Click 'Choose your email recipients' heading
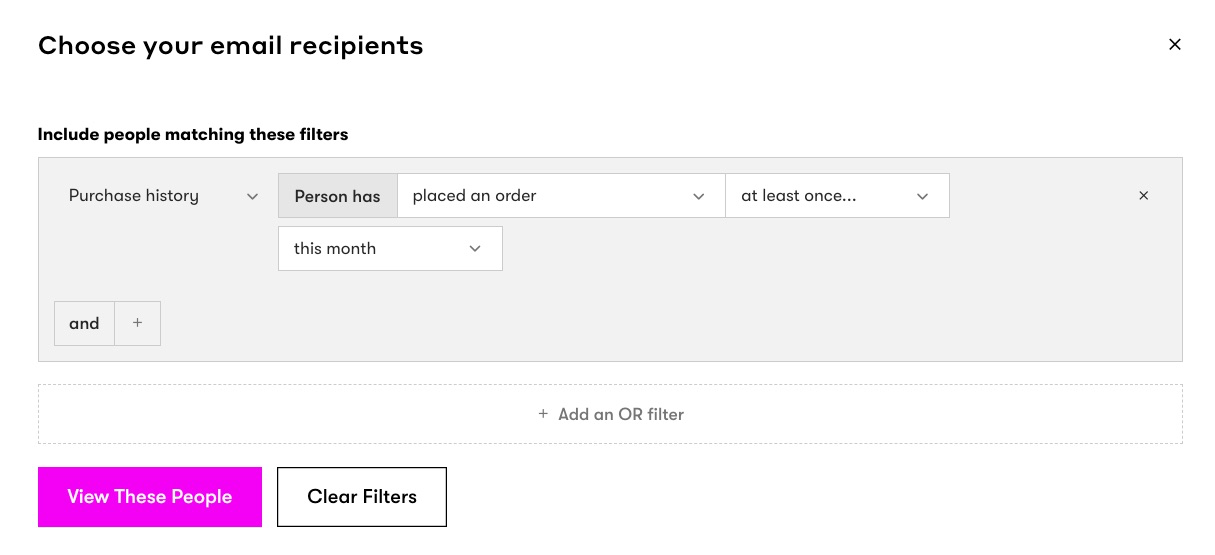1215x555 pixels. click(230, 45)
